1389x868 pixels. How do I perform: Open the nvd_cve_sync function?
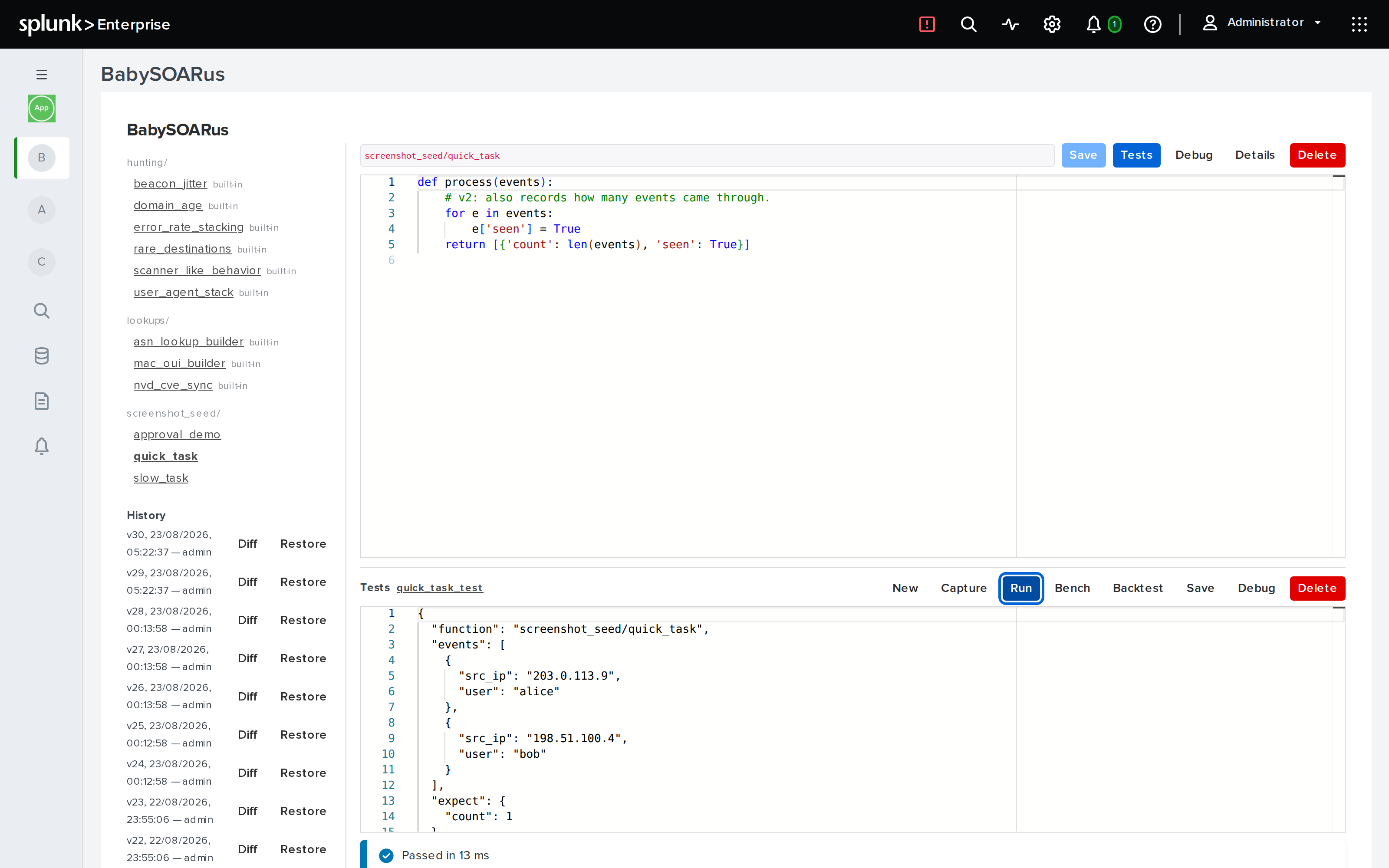(x=173, y=386)
